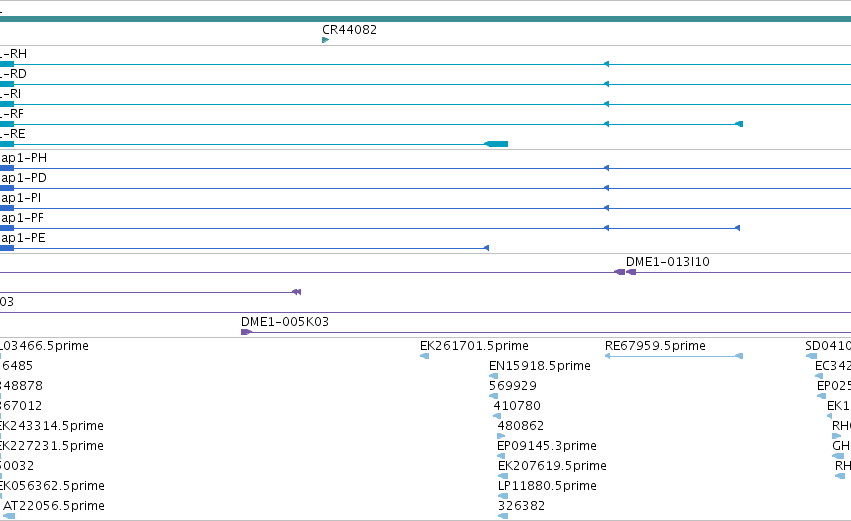Click the EP09145.3prime label
Viewport: 851px width, 521px height.
[x=547, y=446]
